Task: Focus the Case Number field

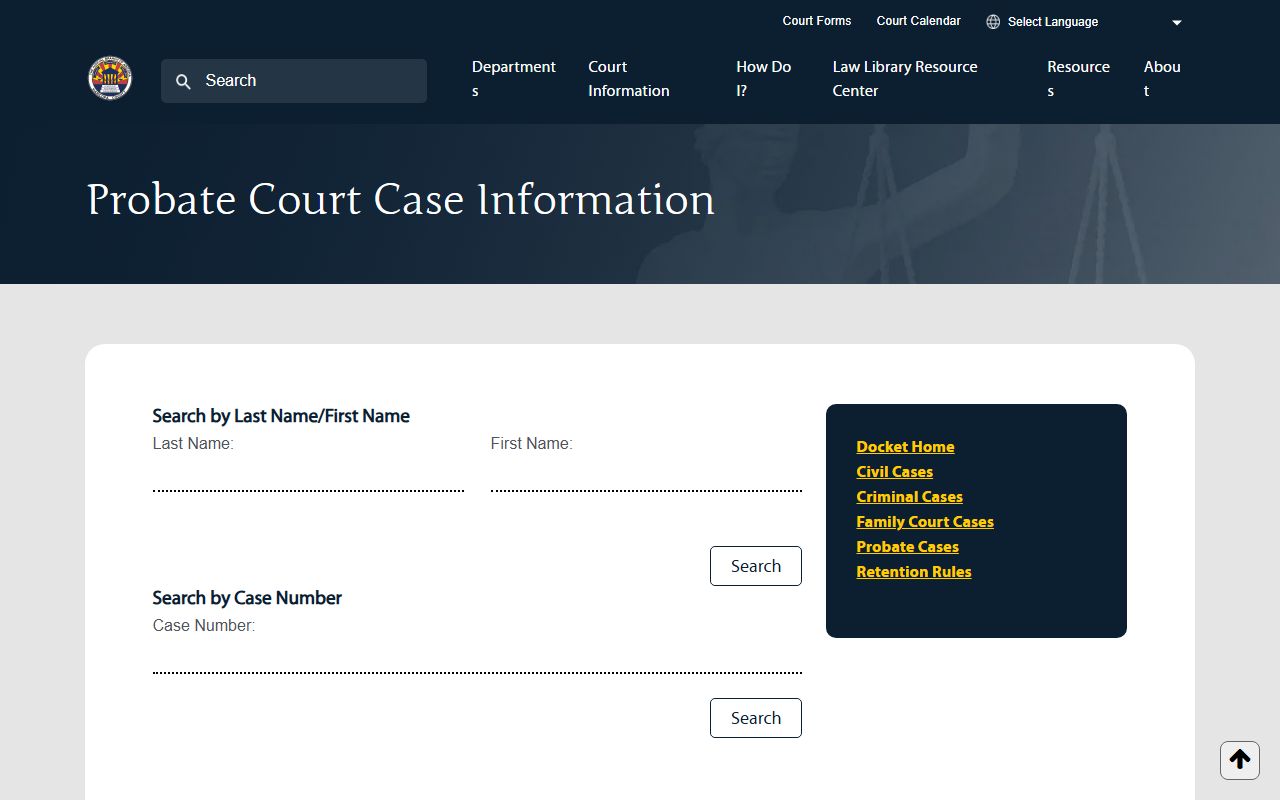Action: (477, 657)
